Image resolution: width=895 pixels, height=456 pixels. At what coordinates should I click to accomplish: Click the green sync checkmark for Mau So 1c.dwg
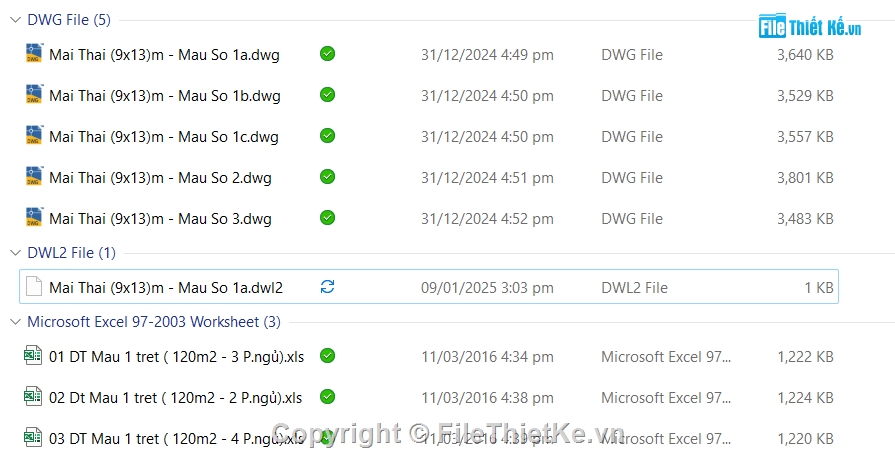pos(327,136)
